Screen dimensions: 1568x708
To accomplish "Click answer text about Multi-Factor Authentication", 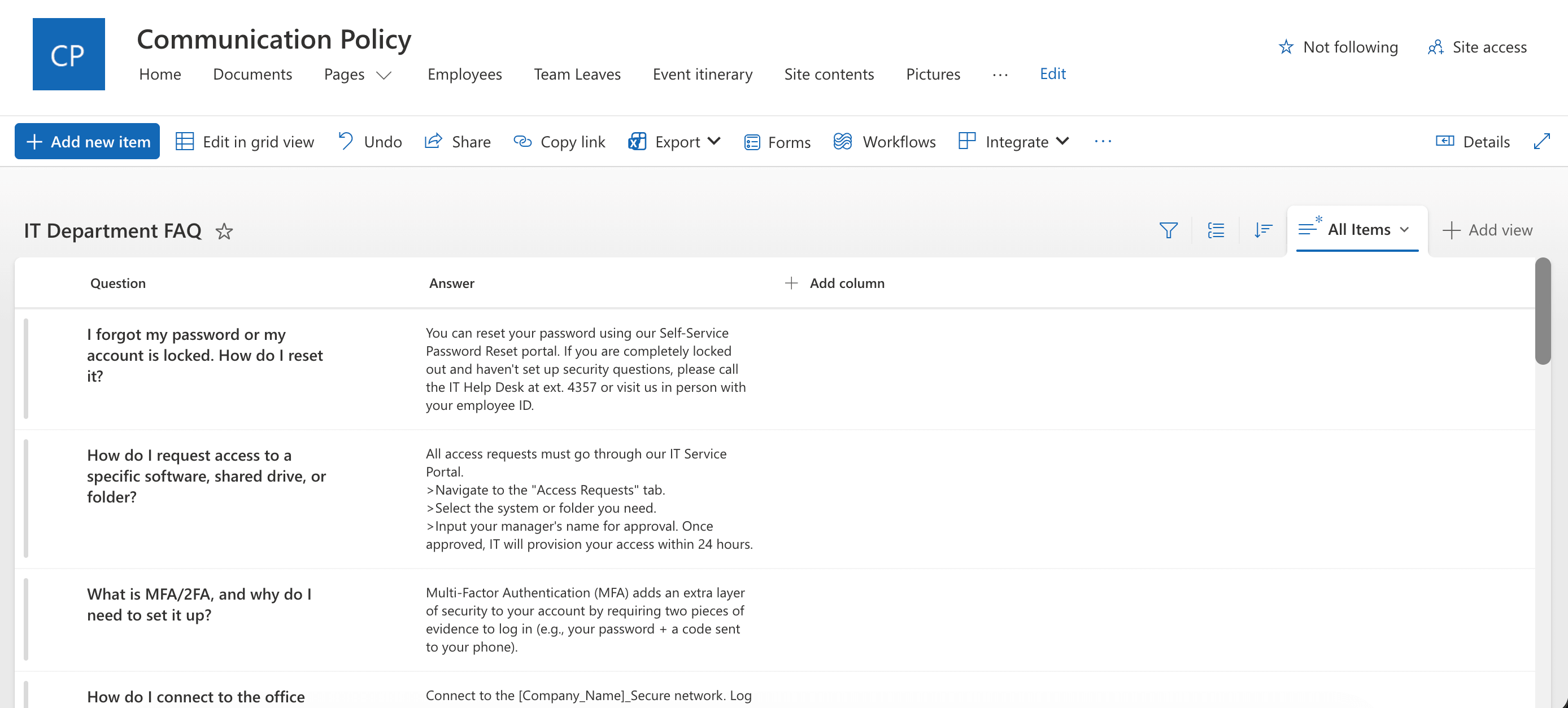I will pos(585,620).
